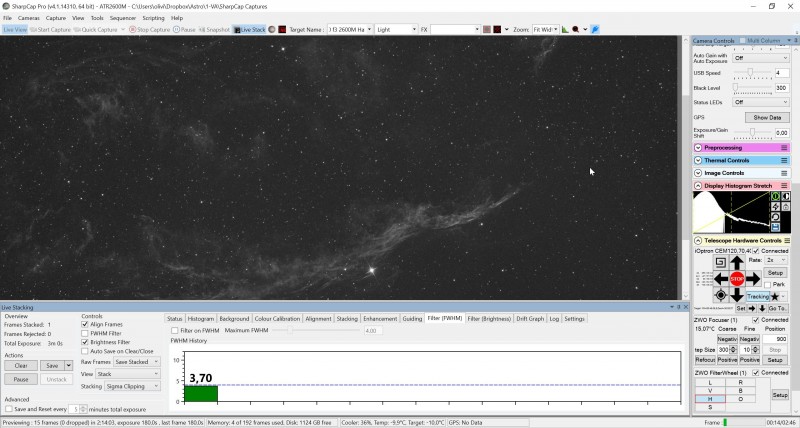Click the Snapshot toolbar button
This screenshot has width=800, height=428.
214,30
